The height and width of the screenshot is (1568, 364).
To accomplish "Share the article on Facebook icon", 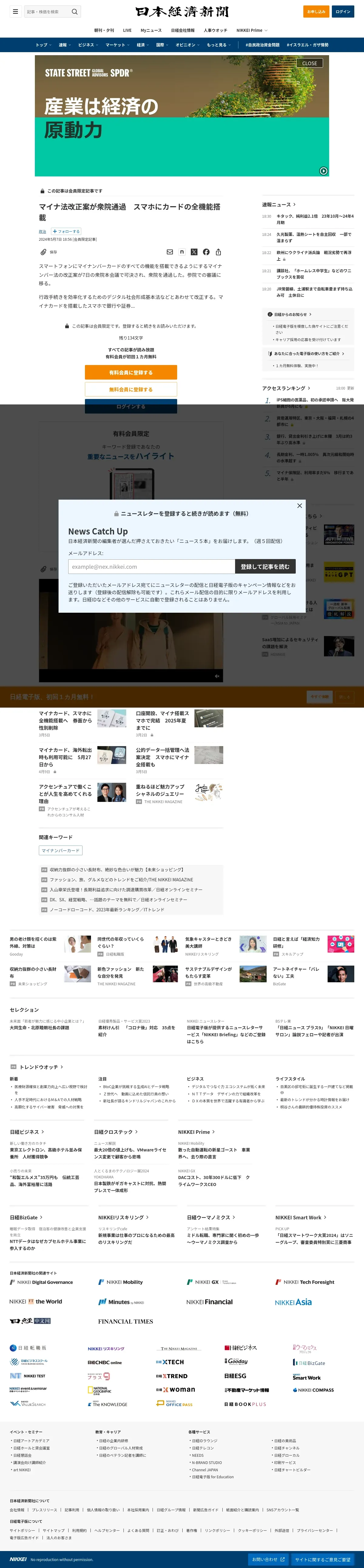I will coord(206,251).
